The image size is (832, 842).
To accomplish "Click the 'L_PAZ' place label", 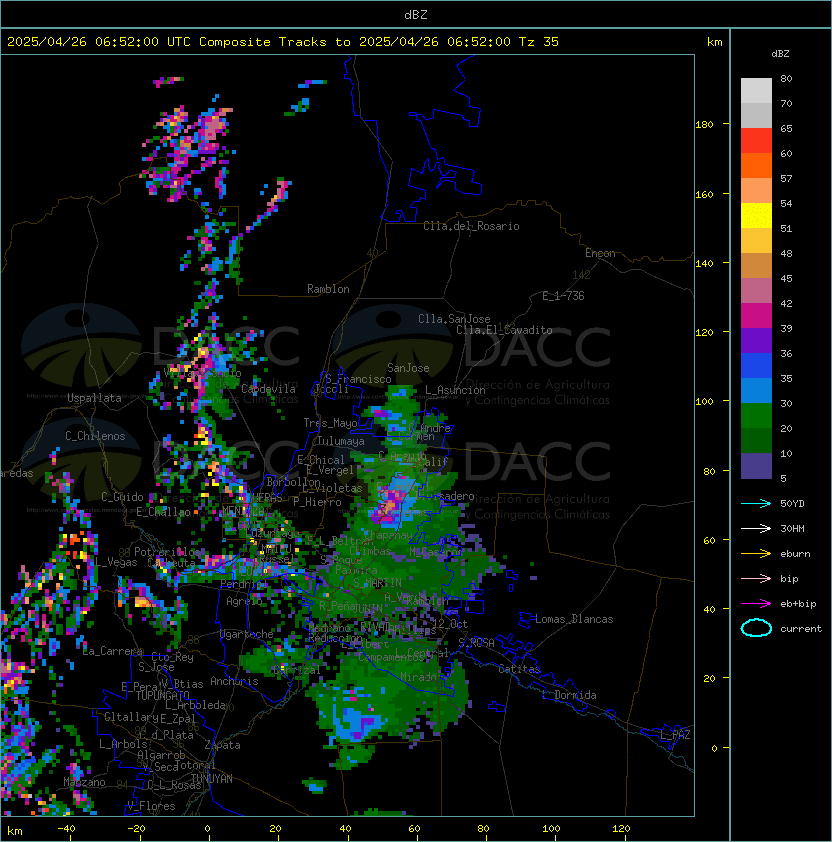I will pos(675,735).
